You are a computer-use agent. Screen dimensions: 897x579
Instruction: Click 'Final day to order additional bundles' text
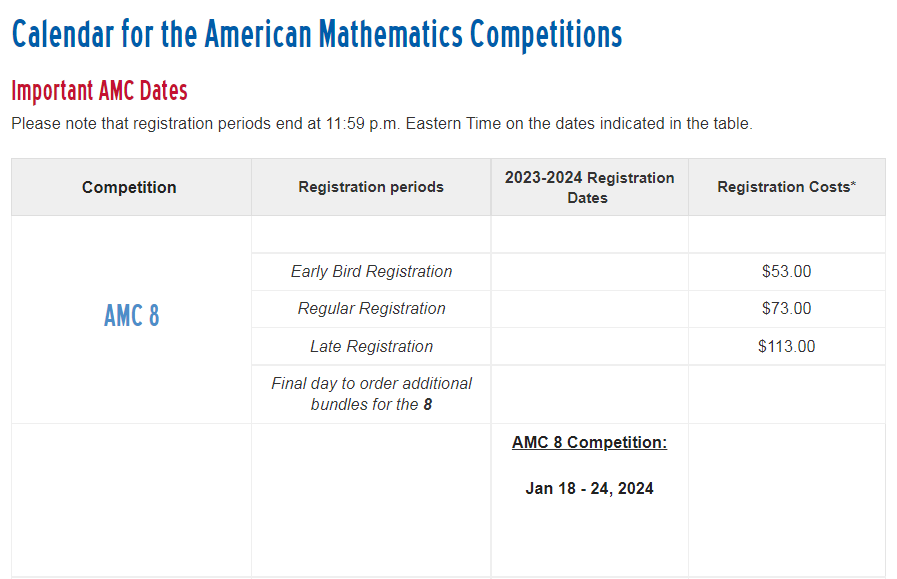click(x=371, y=394)
